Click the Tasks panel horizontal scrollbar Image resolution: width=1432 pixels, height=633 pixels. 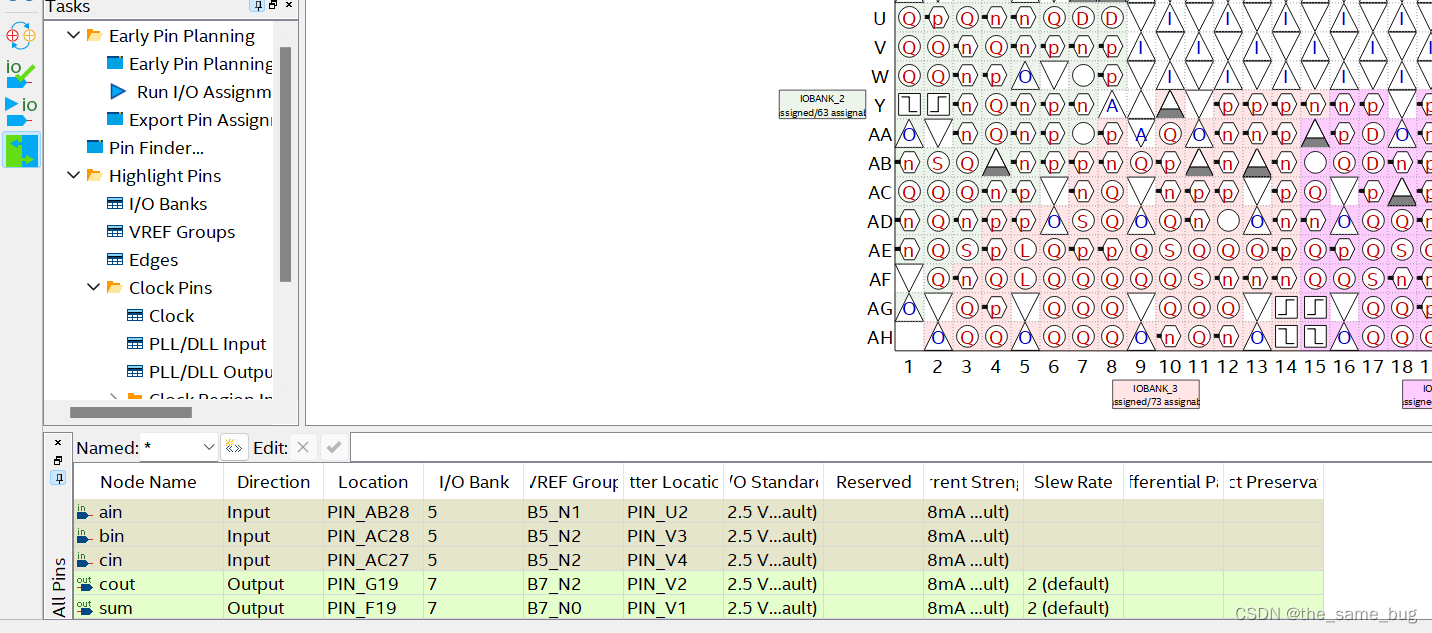pos(130,411)
